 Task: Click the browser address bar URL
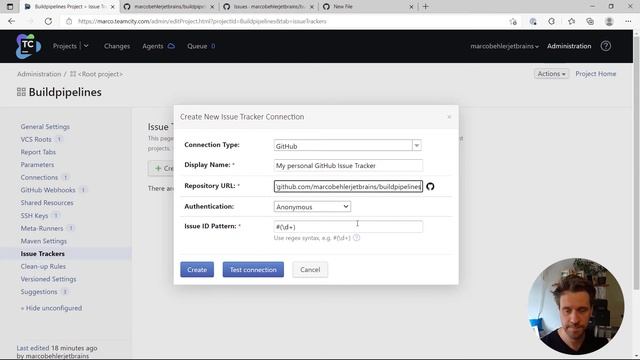pos(202,21)
